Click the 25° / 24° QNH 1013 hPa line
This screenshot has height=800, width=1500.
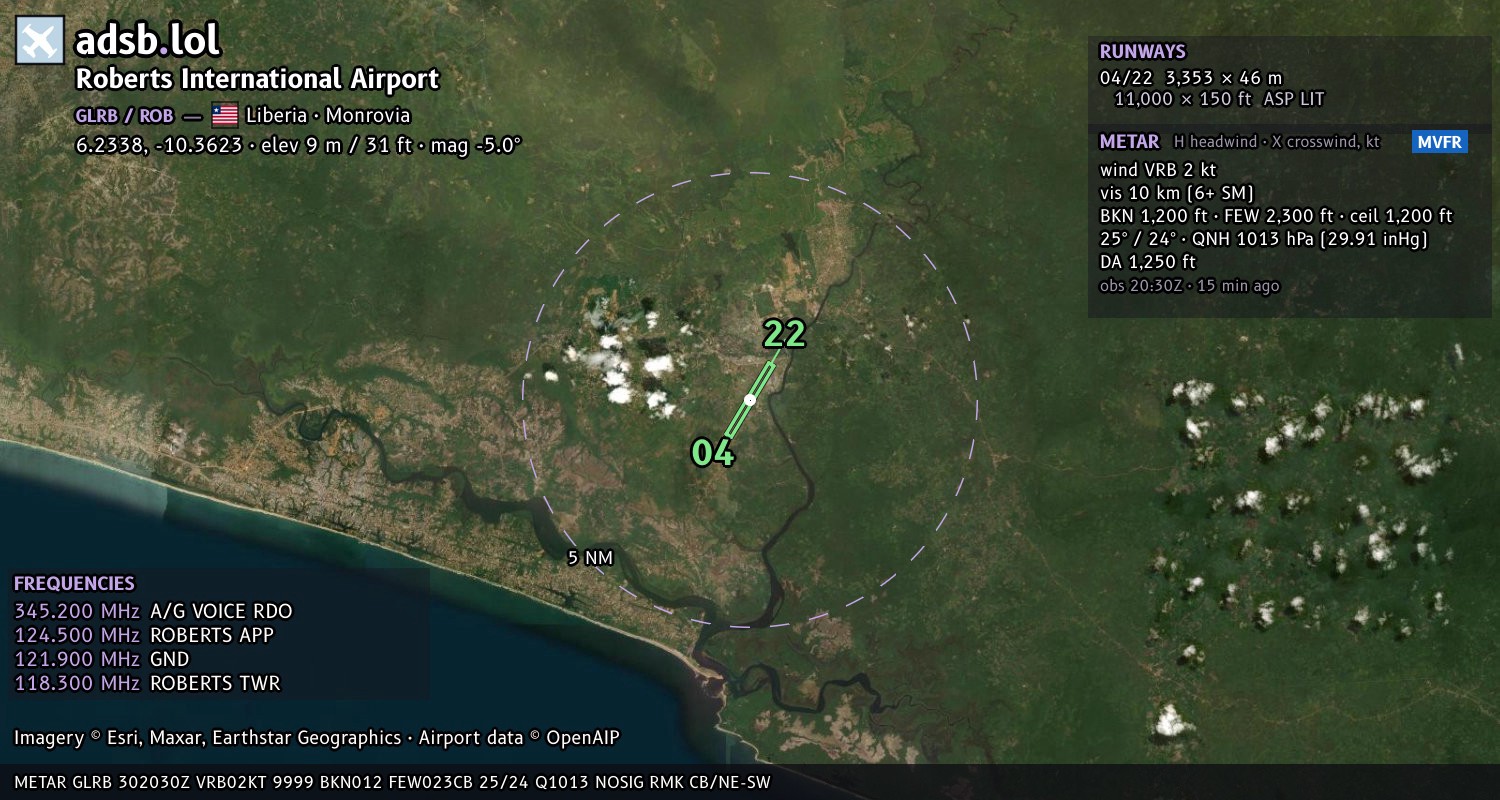[1263, 239]
